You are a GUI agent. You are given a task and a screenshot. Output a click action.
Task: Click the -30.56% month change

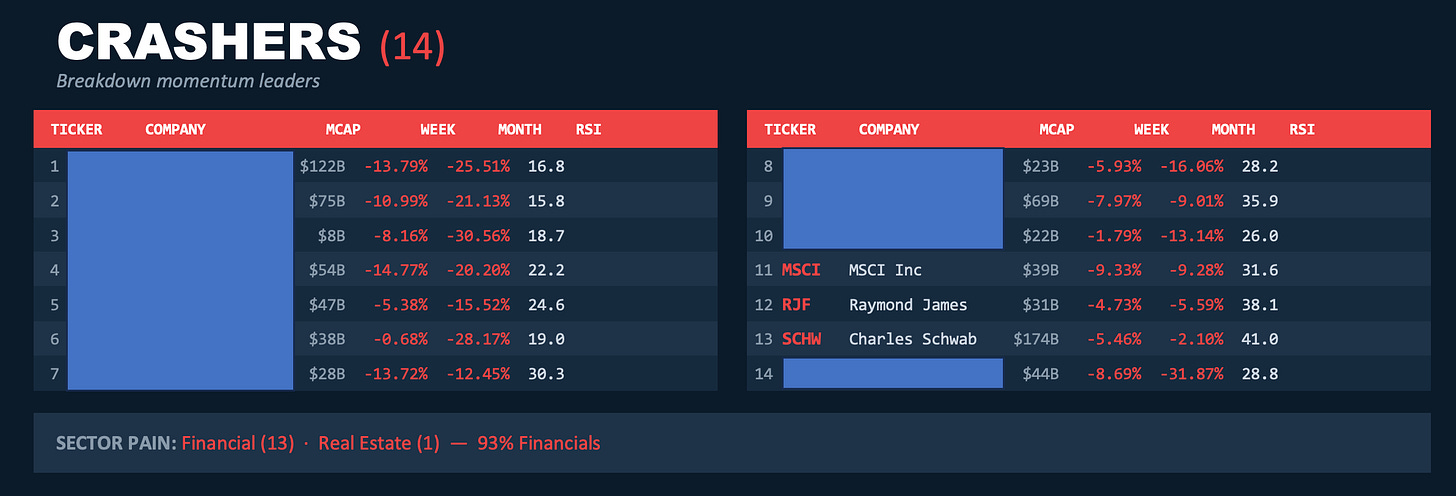(x=478, y=235)
